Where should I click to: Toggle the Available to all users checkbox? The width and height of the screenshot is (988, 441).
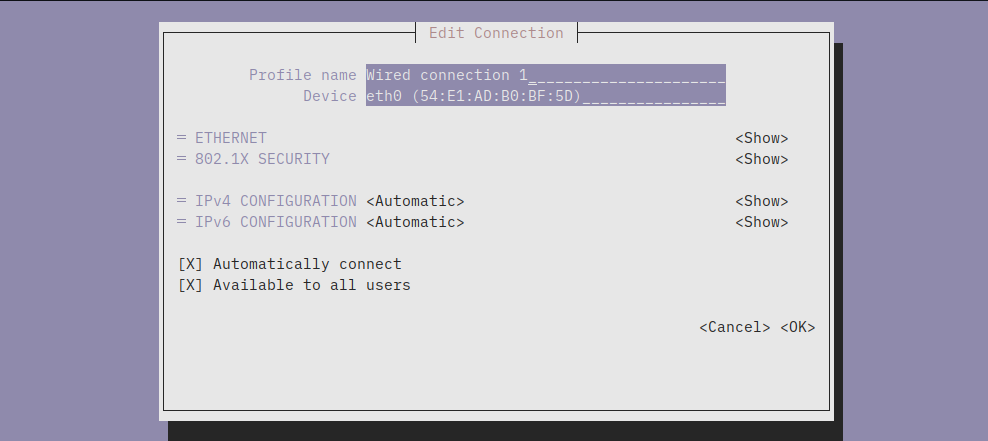coord(190,285)
